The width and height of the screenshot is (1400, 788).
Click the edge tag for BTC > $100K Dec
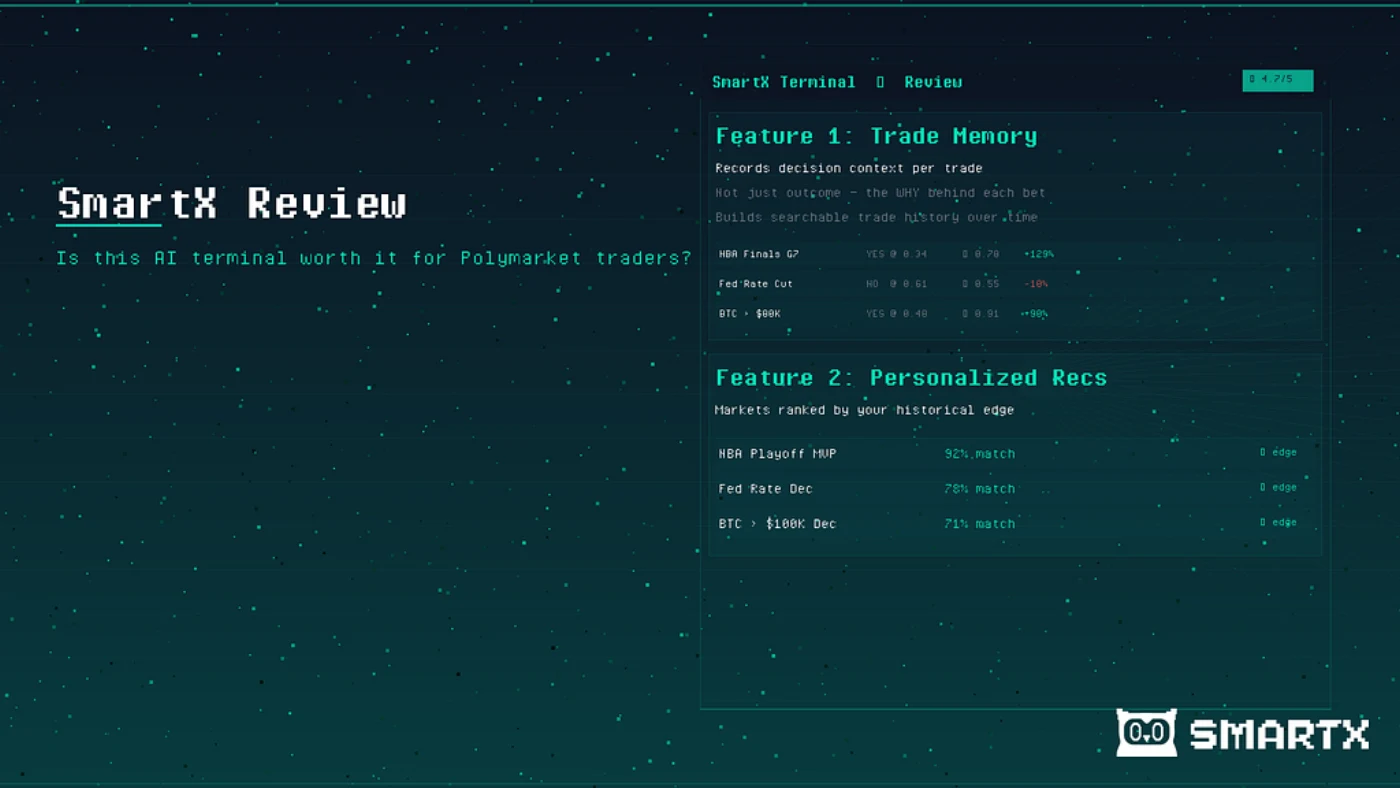coord(1278,523)
